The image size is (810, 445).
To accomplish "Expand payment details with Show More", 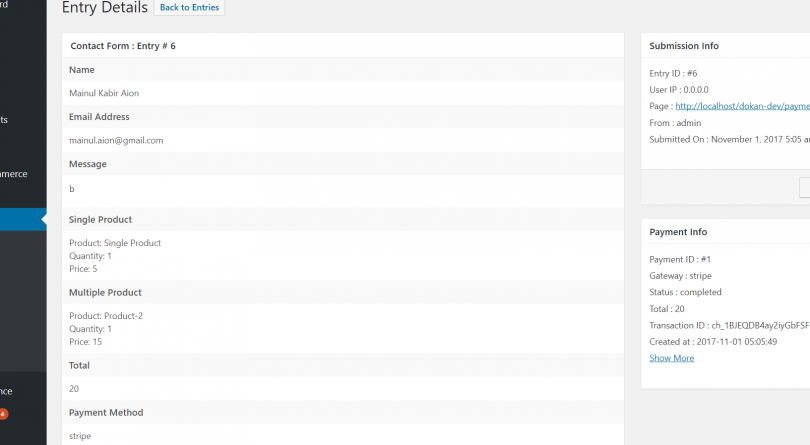I will click(671, 358).
